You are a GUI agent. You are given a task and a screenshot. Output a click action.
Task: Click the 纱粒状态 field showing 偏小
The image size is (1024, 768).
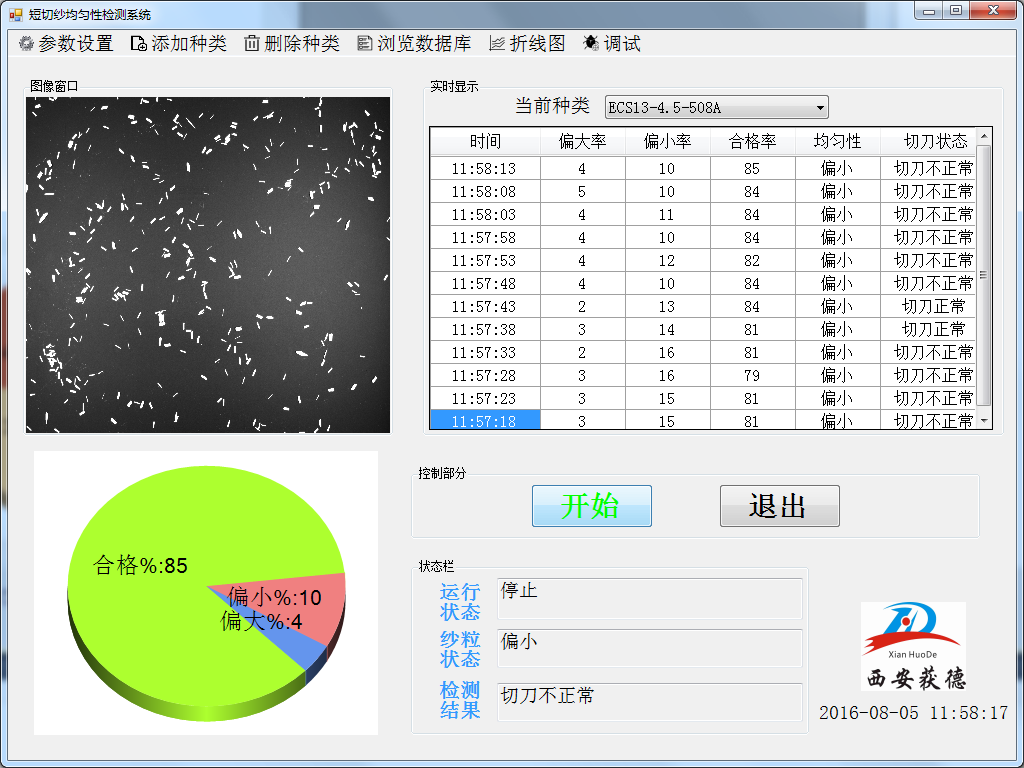pos(650,648)
